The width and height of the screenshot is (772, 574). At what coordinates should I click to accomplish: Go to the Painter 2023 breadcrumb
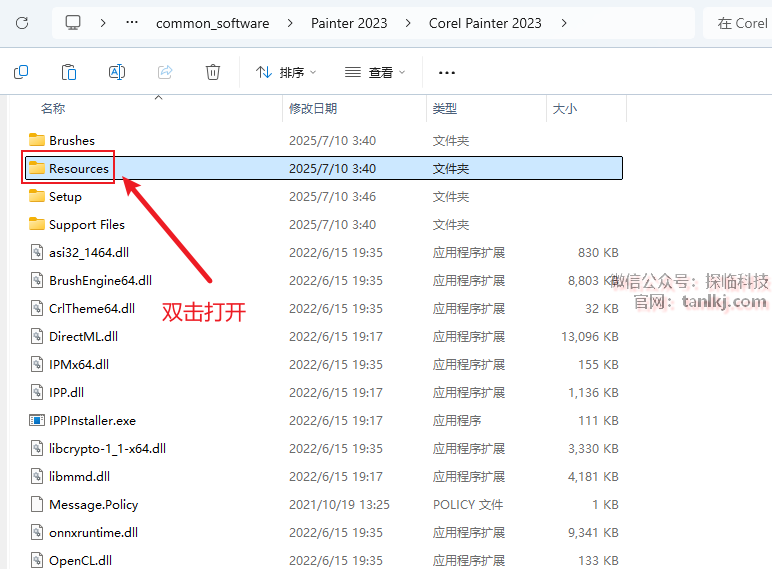pyautogui.click(x=349, y=23)
